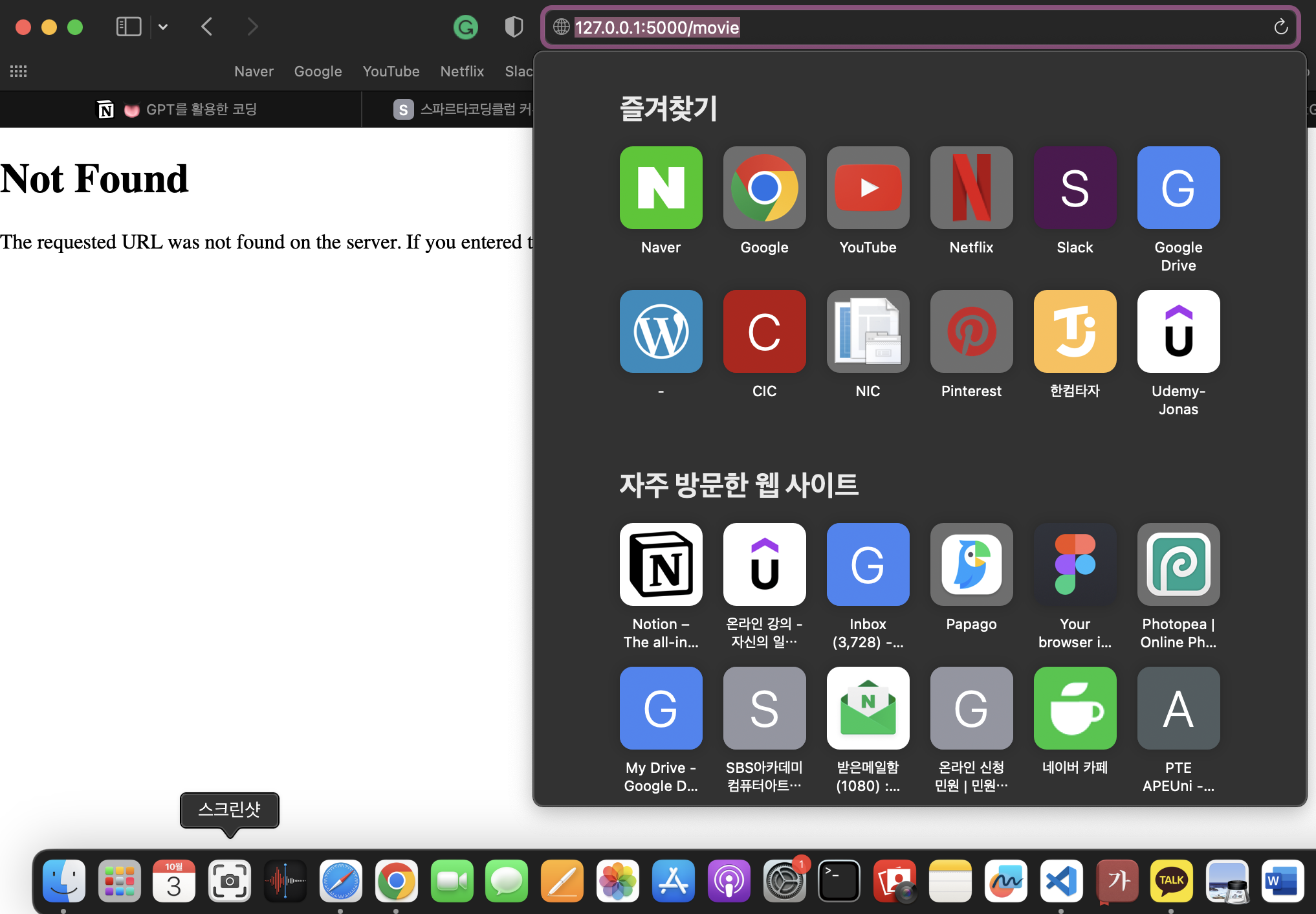Open the 온라인 신청 민원 tile

pos(971,708)
